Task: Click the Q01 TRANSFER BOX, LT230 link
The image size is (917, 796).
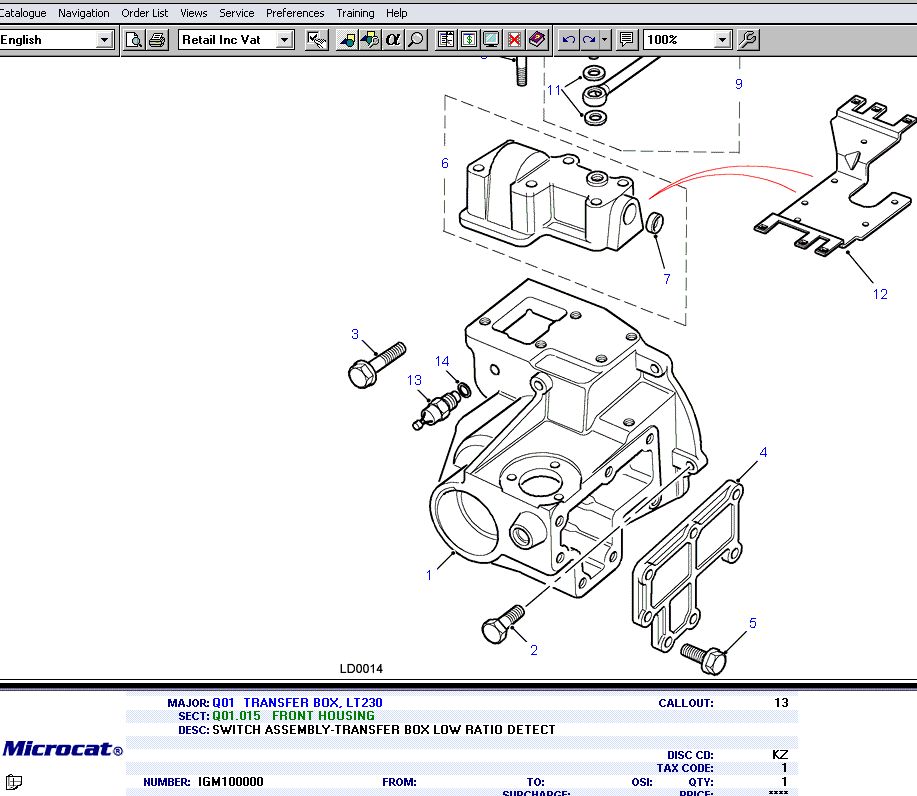Action: [x=297, y=703]
